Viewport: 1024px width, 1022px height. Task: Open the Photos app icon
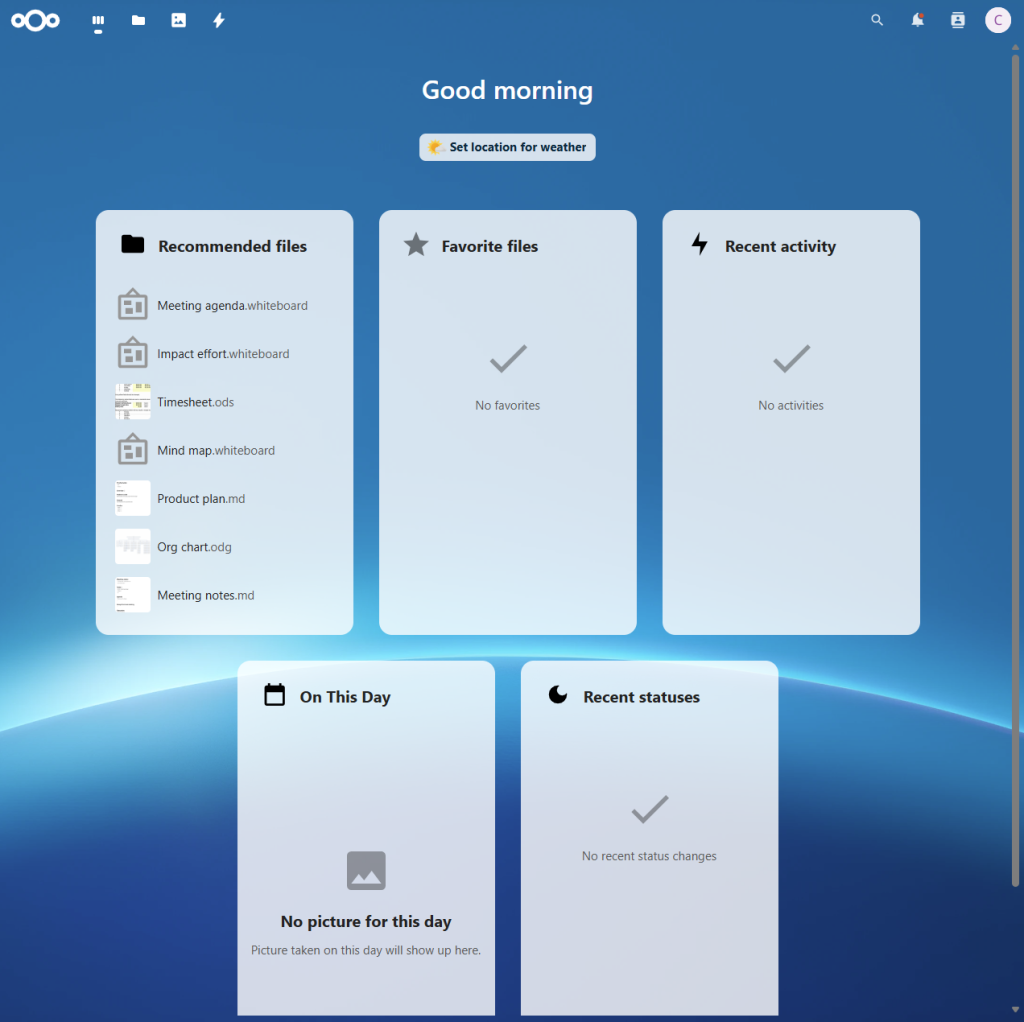pyautogui.click(x=178, y=20)
